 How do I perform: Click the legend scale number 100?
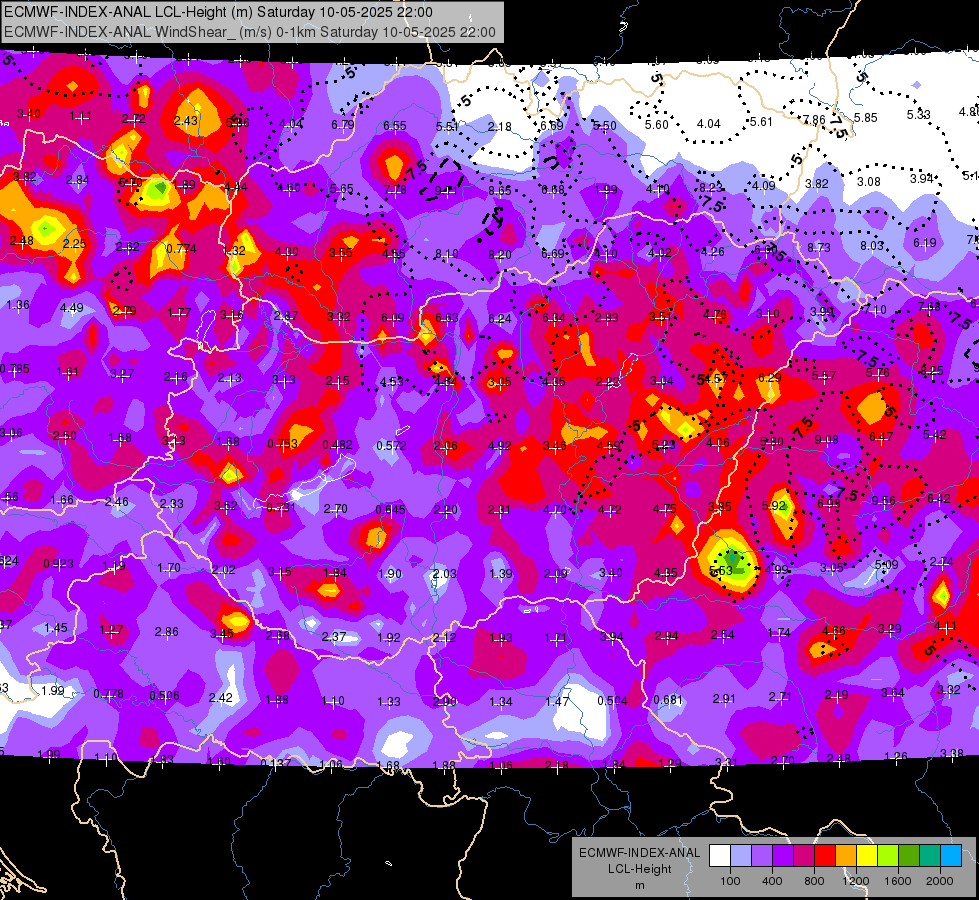730,881
